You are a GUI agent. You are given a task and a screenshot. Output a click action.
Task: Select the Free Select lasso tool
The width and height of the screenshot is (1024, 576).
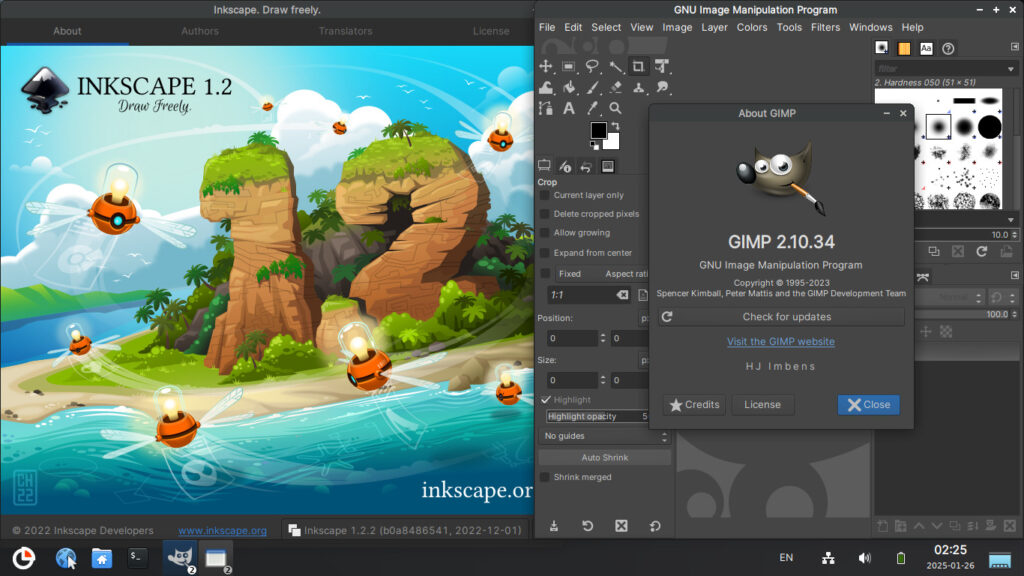592,66
